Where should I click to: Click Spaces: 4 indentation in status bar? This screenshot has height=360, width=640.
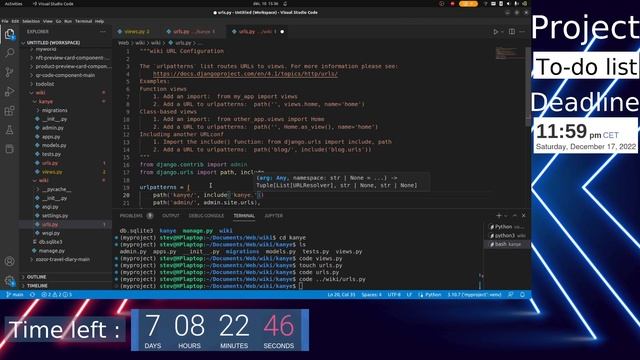(371, 294)
